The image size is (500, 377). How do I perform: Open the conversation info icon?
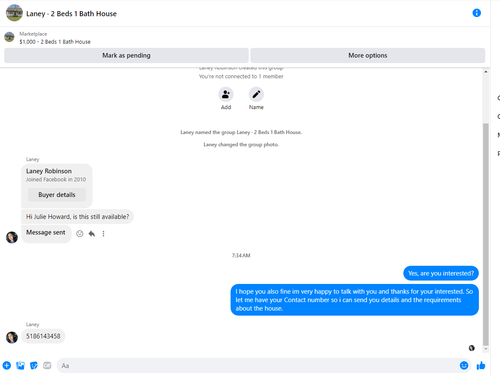click(476, 13)
